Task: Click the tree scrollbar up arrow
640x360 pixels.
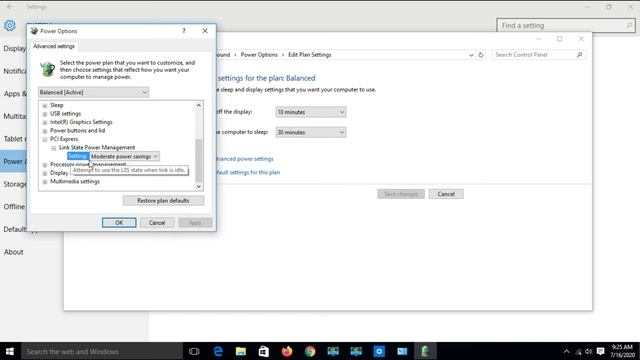Action: pos(199,105)
